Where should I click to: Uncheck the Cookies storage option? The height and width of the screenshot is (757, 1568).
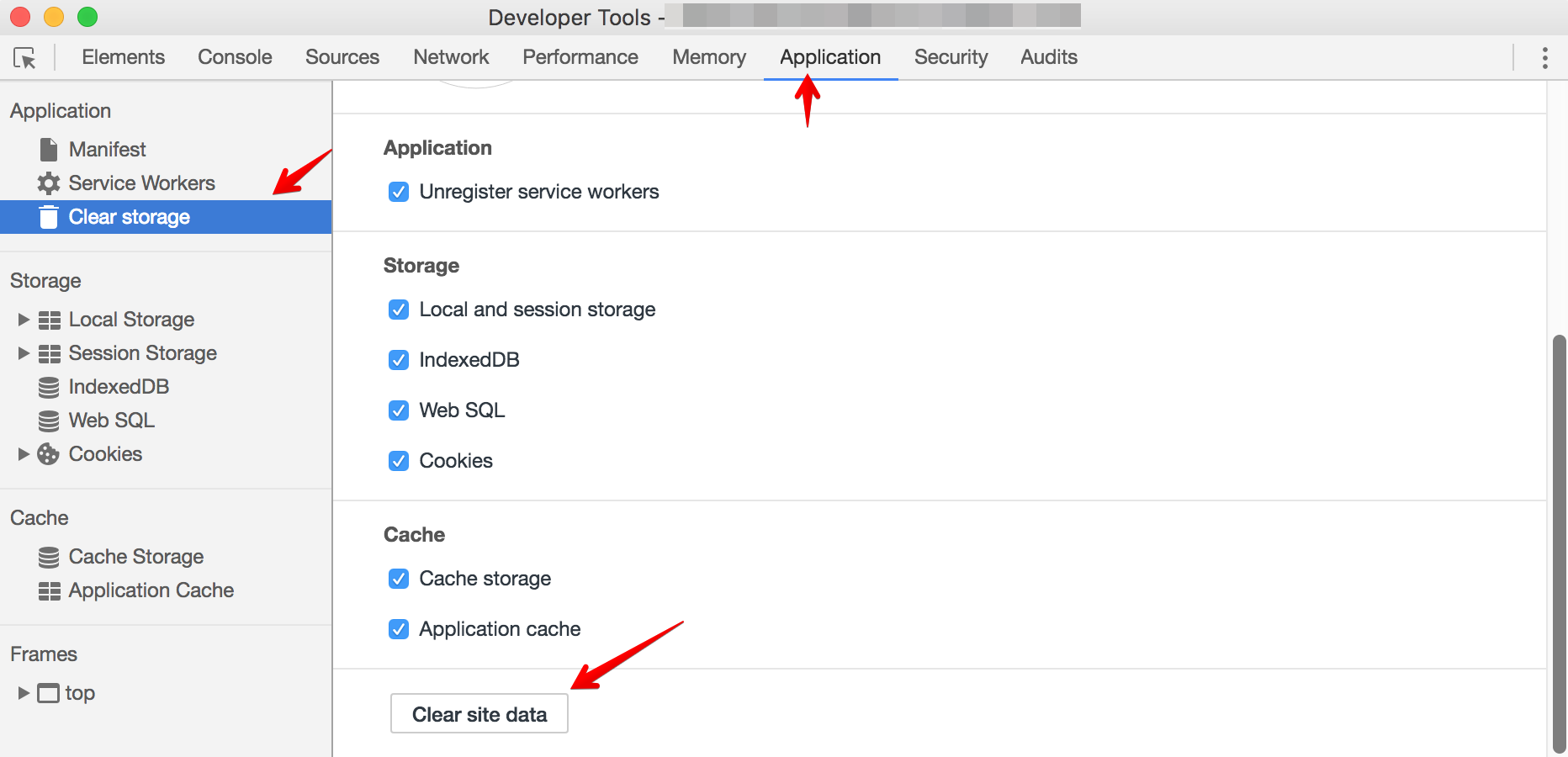tap(398, 461)
